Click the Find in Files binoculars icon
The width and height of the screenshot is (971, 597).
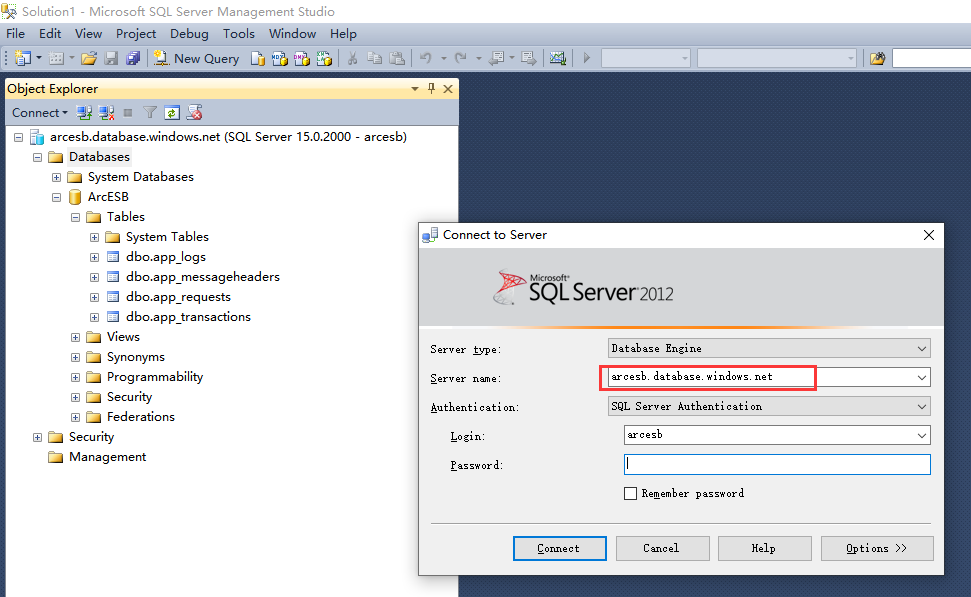click(877, 58)
